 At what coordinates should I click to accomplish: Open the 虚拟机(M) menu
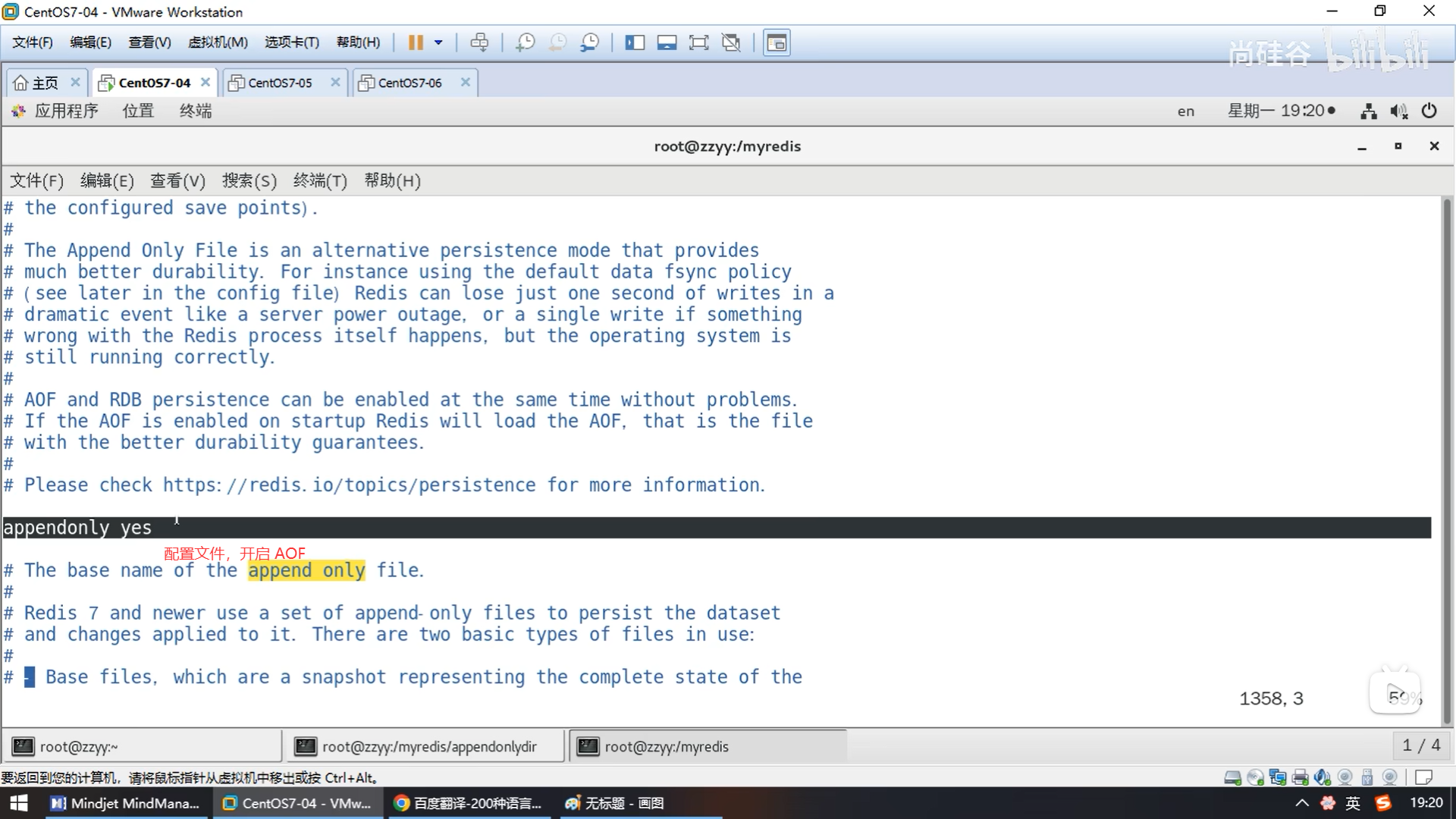click(218, 42)
